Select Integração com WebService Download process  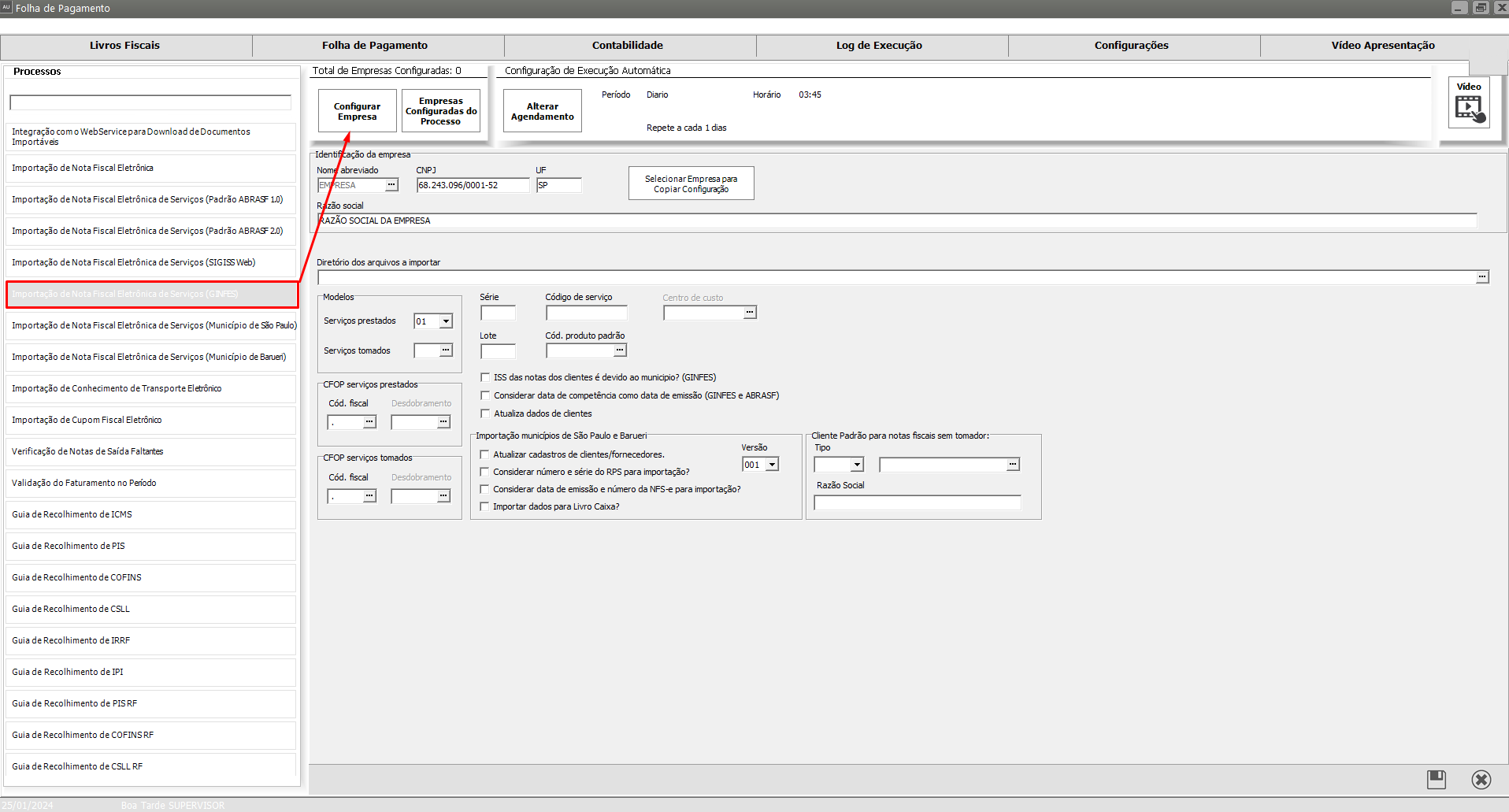point(150,136)
